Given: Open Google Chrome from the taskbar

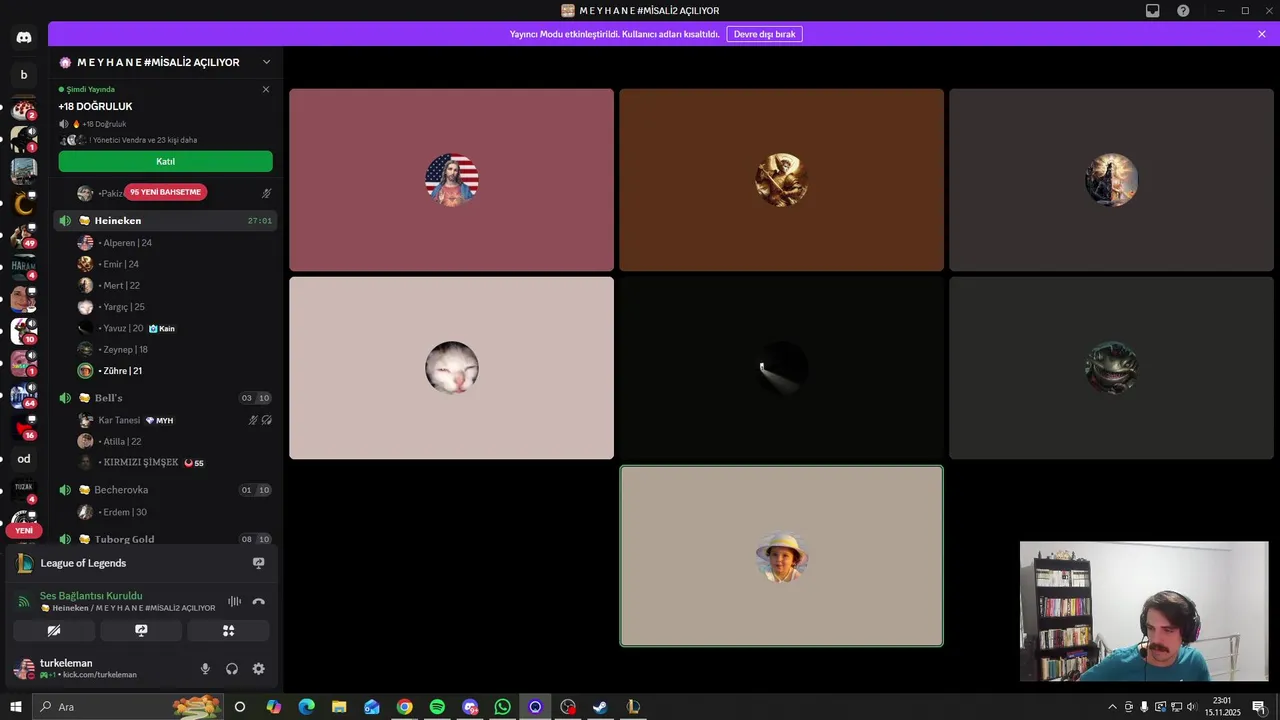Looking at the screenshot, I should pyautogui.click(x=404, y=707).
